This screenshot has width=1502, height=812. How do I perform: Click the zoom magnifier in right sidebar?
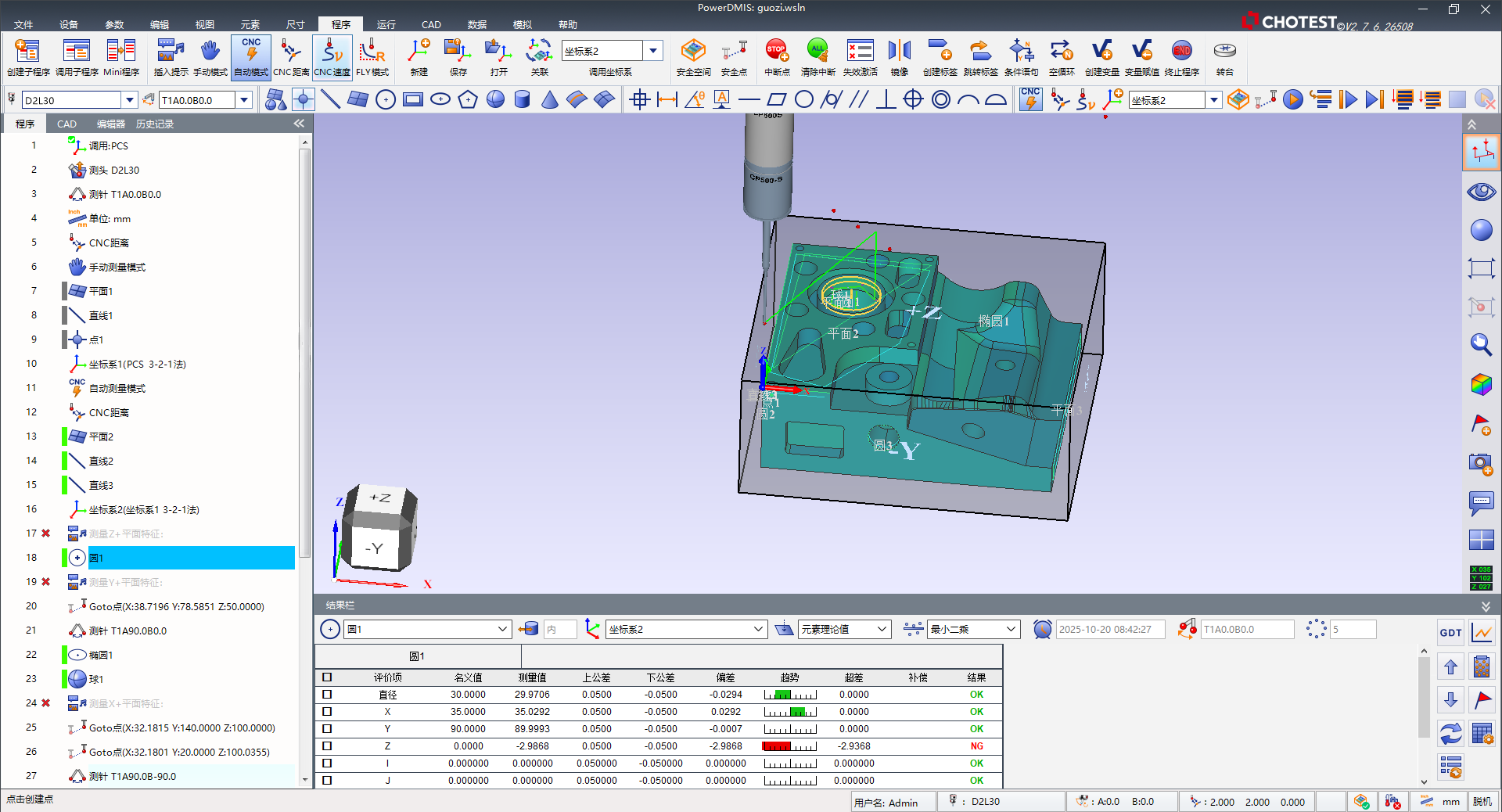(x=1481, y=344)
